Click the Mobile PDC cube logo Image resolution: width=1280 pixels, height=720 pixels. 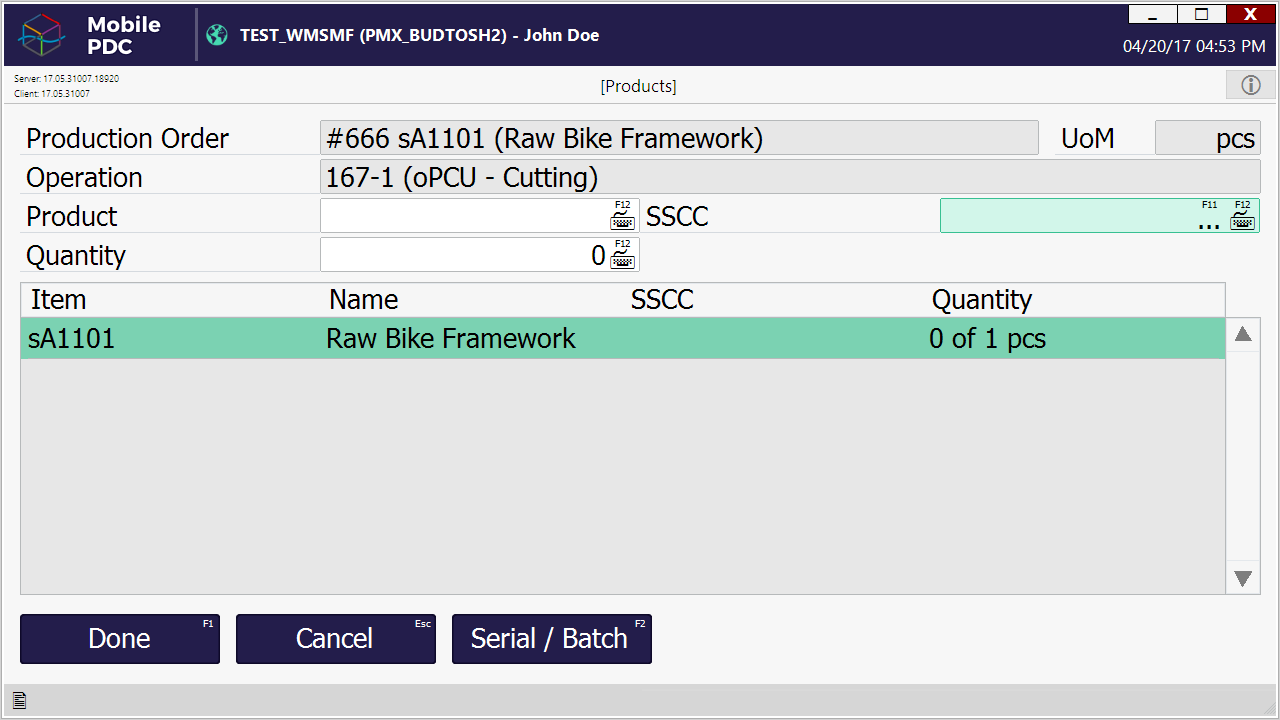point(42,36)
